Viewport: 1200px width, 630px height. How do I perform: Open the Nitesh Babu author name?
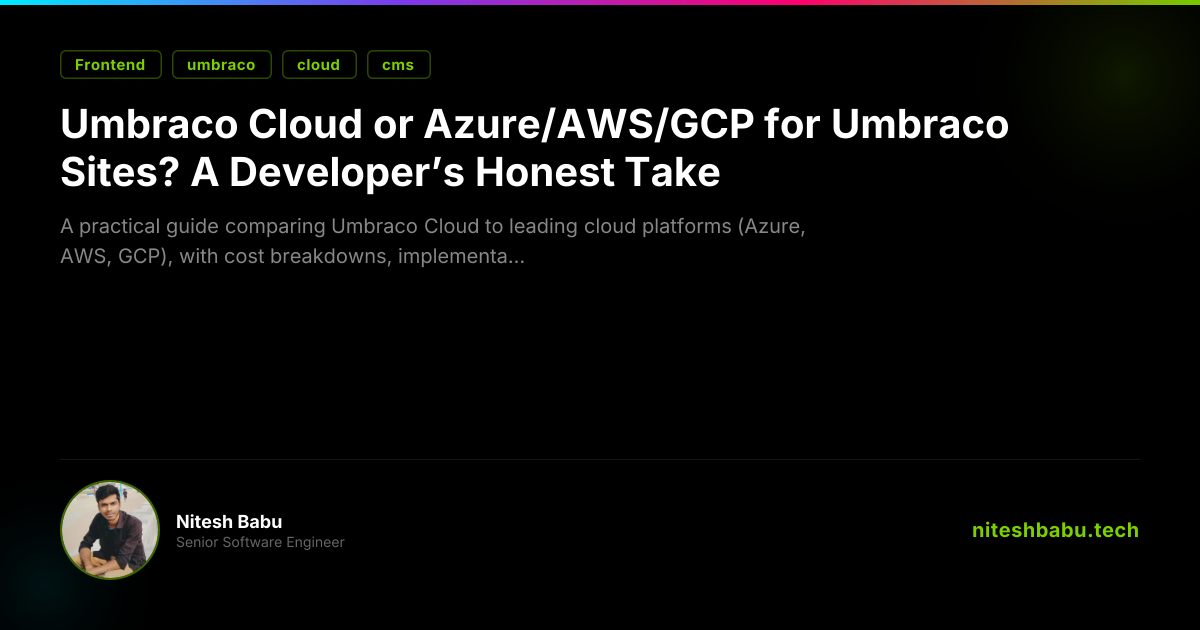pos(229,522)
